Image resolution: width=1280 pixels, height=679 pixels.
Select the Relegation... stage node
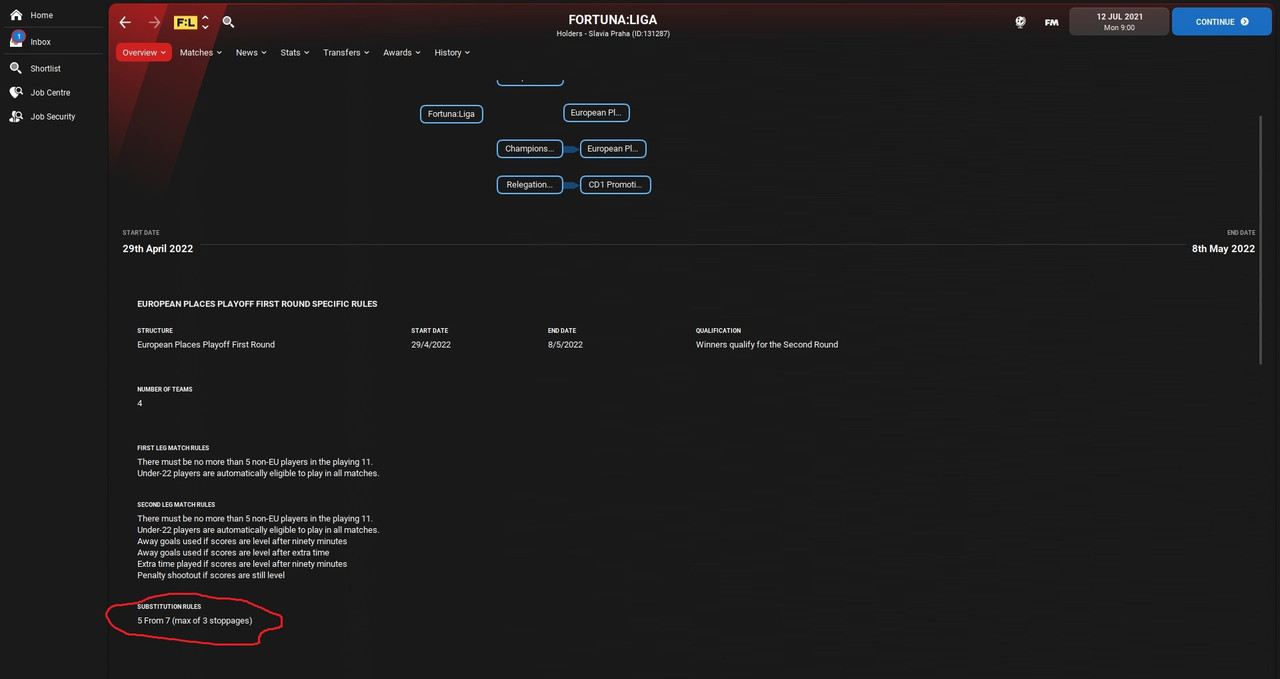tap(530, 185)
